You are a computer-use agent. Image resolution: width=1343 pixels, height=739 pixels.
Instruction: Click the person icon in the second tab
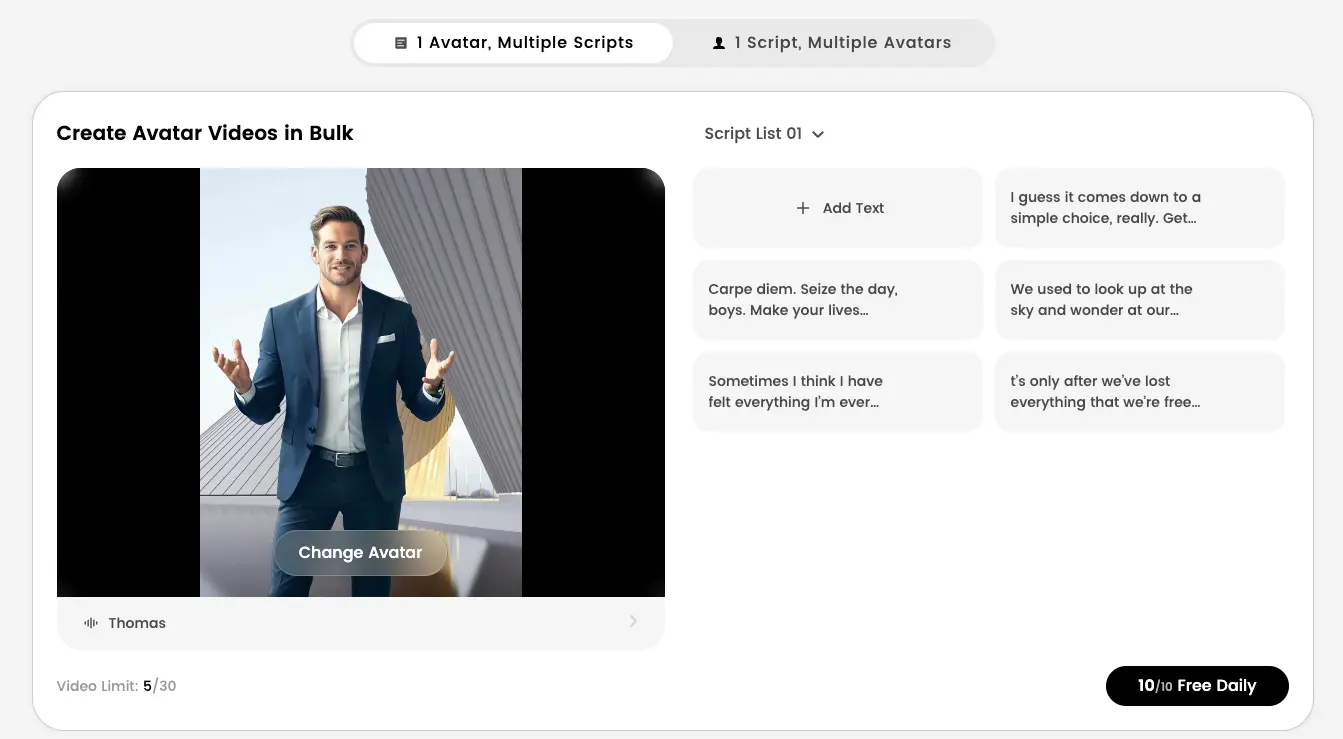718,43
